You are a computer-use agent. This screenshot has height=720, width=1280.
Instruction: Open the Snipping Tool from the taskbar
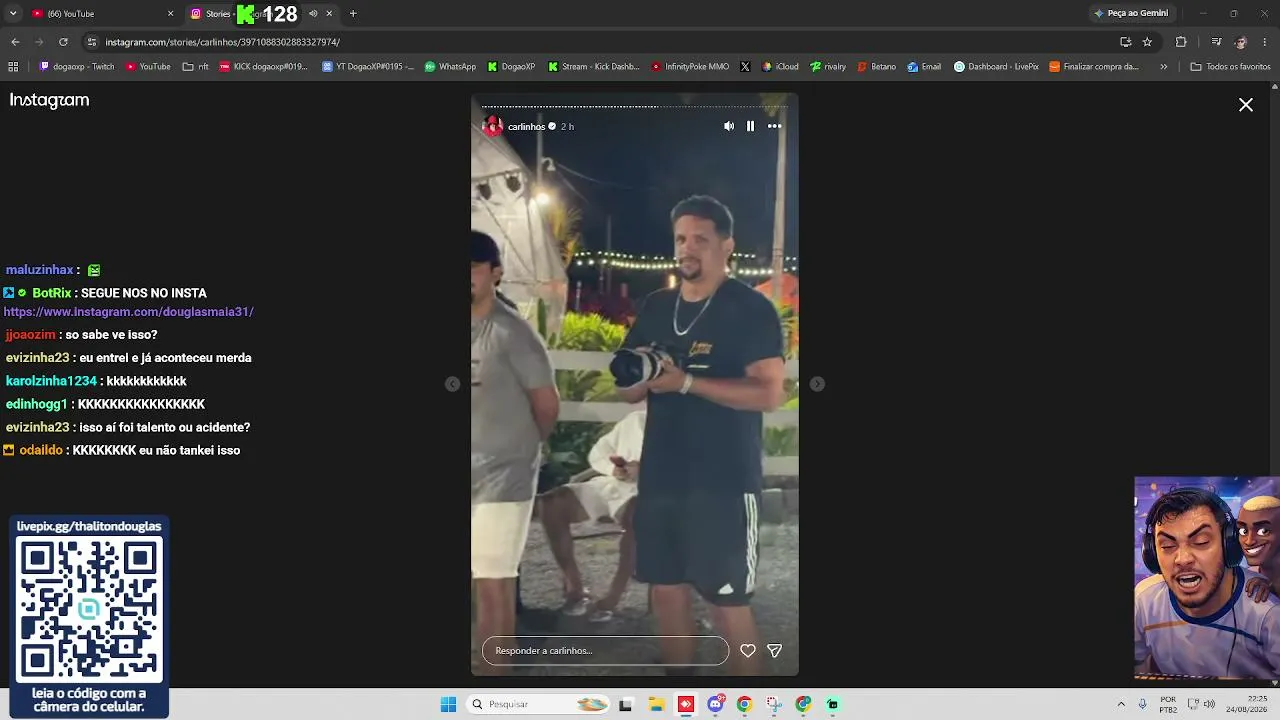point(773,704)
